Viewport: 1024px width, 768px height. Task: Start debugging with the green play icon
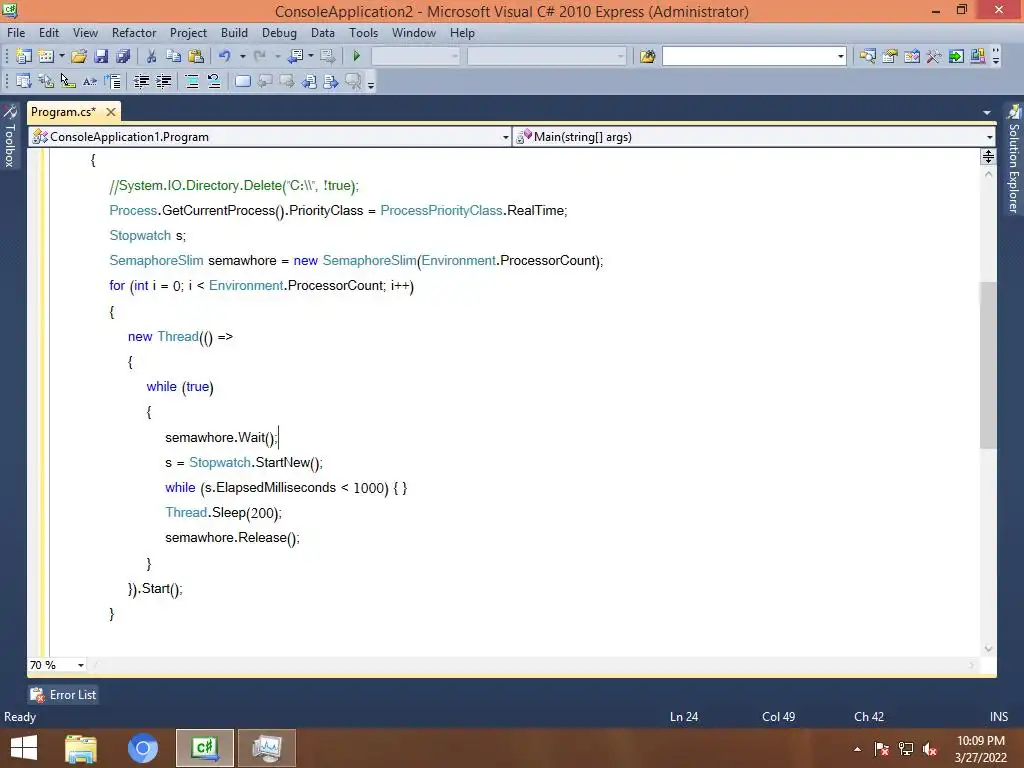pos(357,56)
